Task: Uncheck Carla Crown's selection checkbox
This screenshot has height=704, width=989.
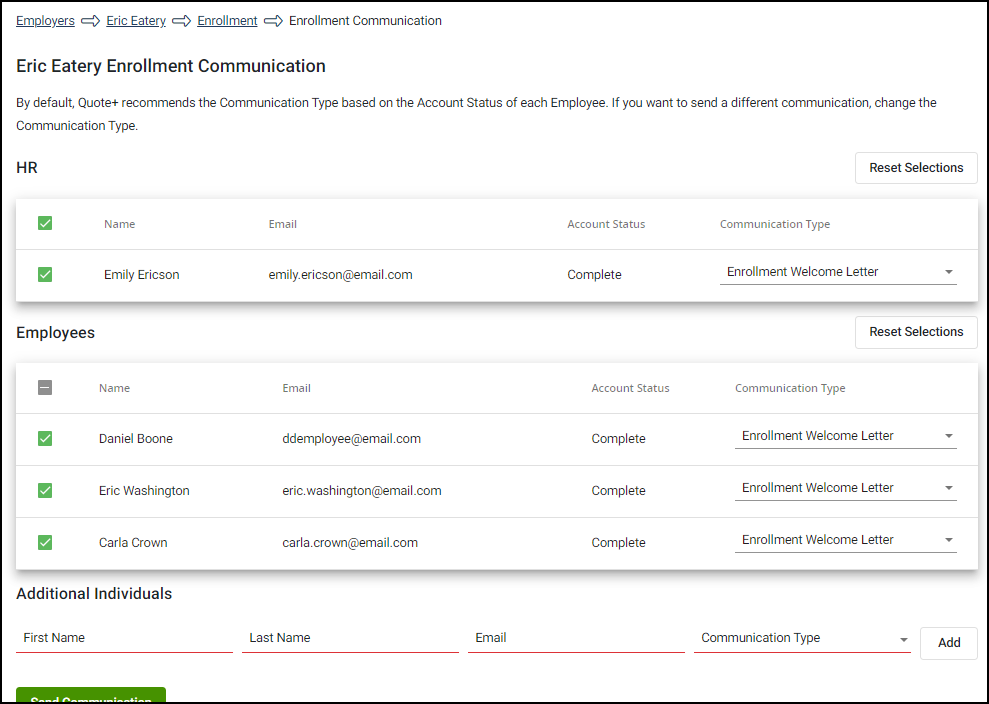Action: click(x=44, y=542)
